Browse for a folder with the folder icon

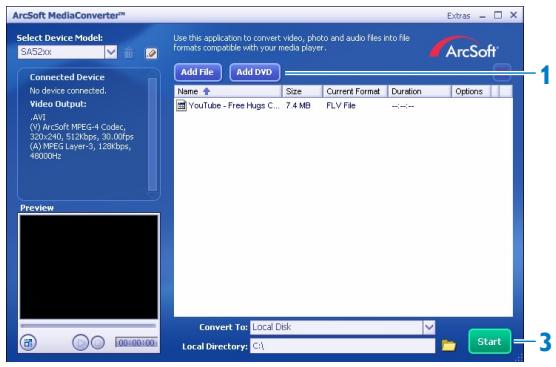449,345
